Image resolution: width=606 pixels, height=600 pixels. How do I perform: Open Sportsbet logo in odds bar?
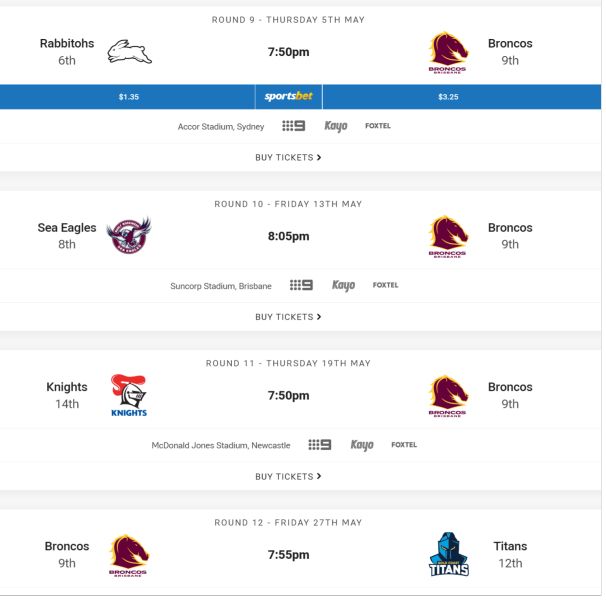[288, 97]
